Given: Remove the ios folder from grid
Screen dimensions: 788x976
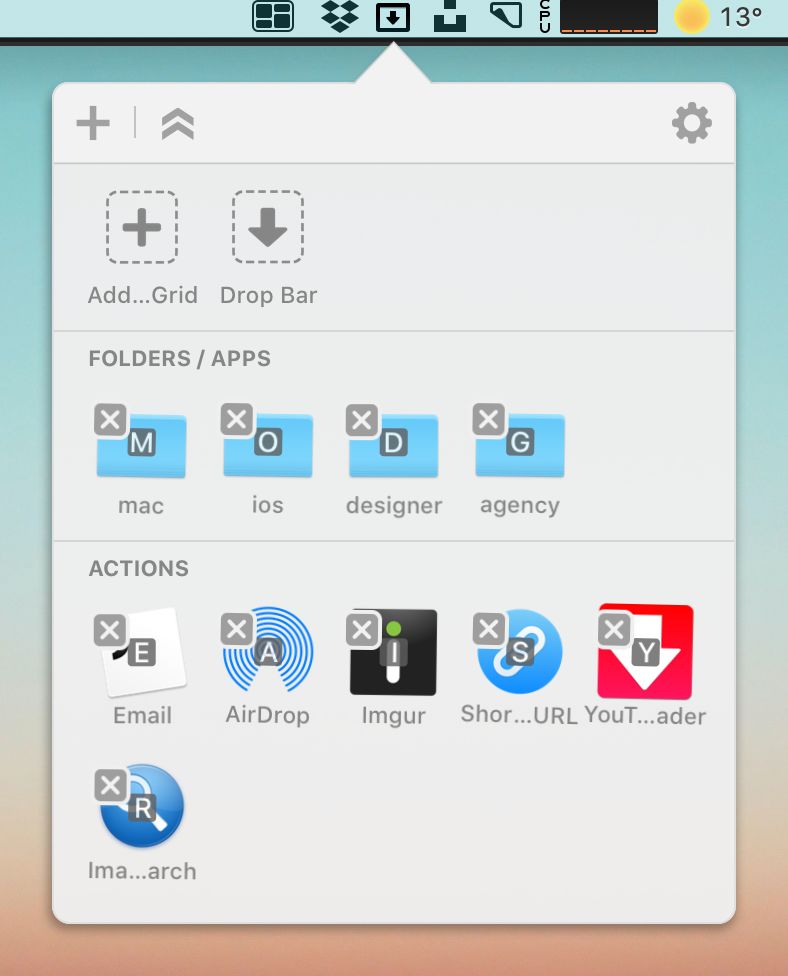Looking at the screenshot, I should (x=237, y=419).
